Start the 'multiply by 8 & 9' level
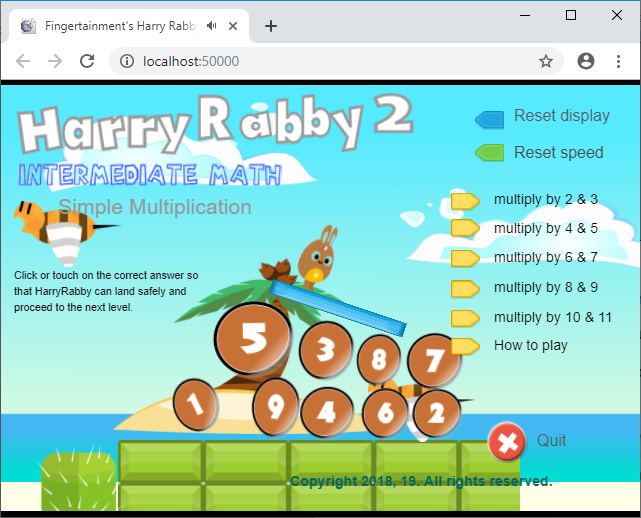 [x=546, y=287]
